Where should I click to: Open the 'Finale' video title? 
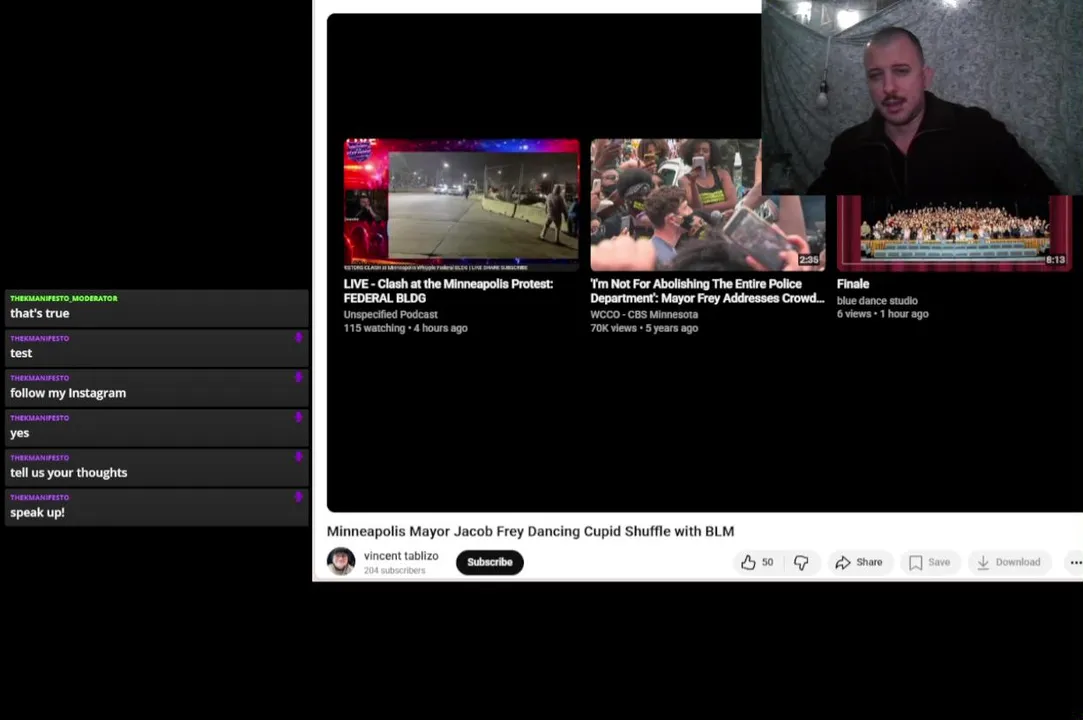pyautogui.click(x=853, y=284)
